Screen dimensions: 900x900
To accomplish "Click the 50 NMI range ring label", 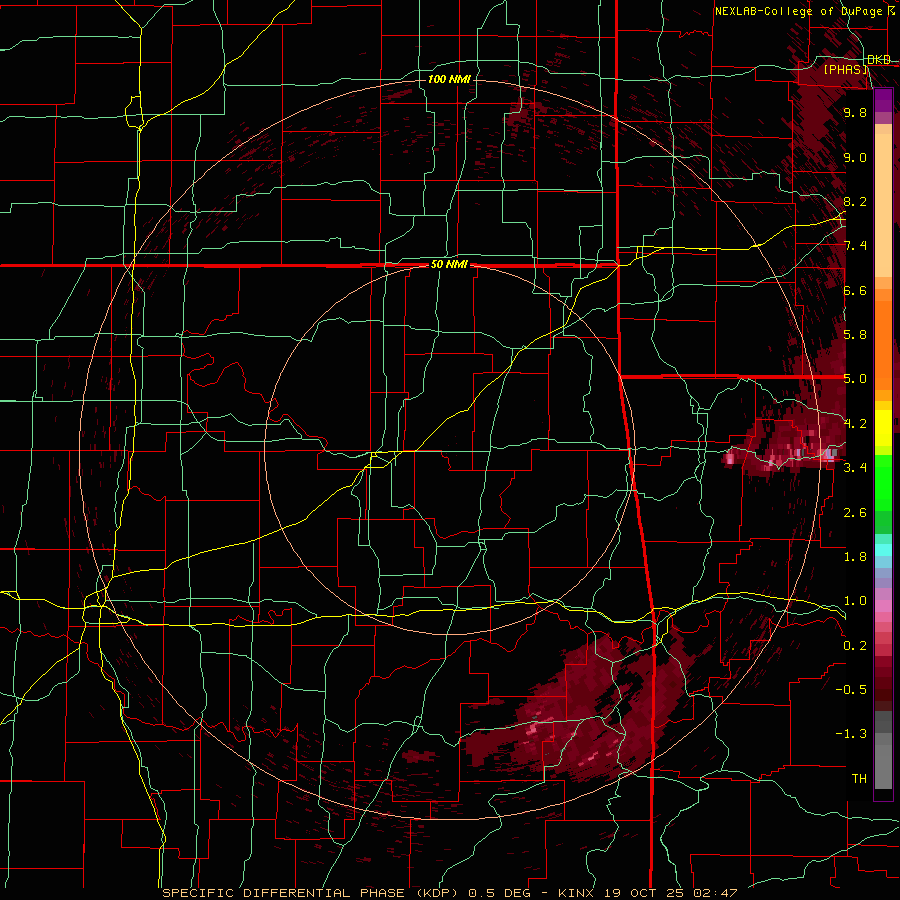I will pyautogui.click(x=449, y=265).
